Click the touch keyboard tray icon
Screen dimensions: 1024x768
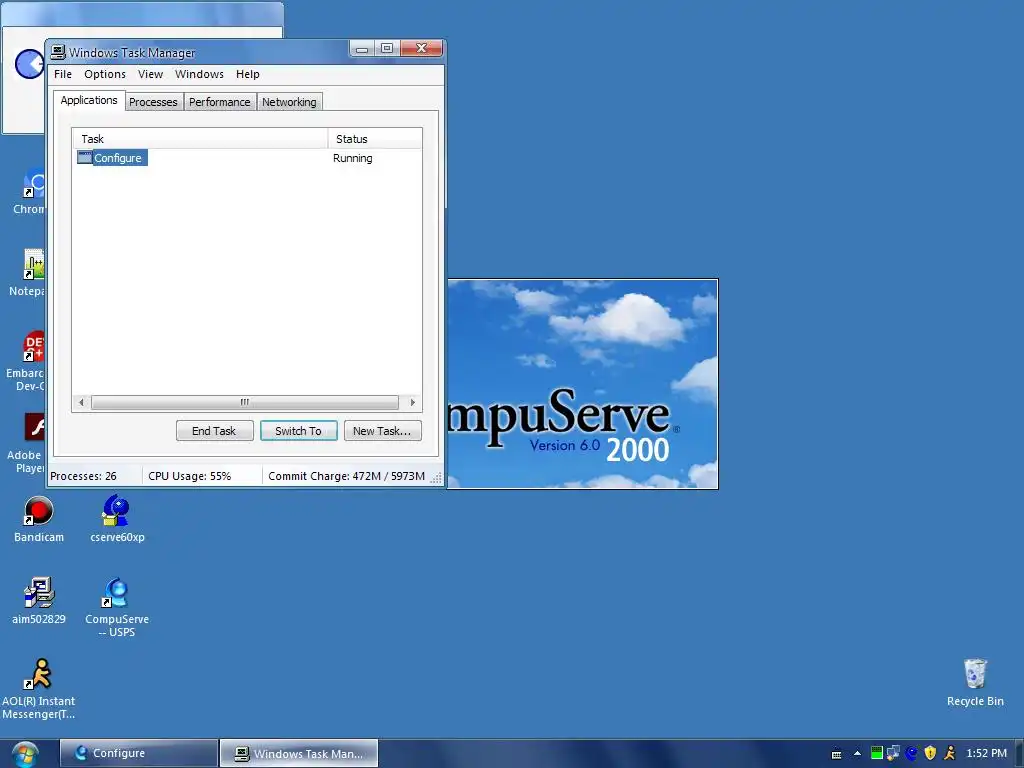836,754
